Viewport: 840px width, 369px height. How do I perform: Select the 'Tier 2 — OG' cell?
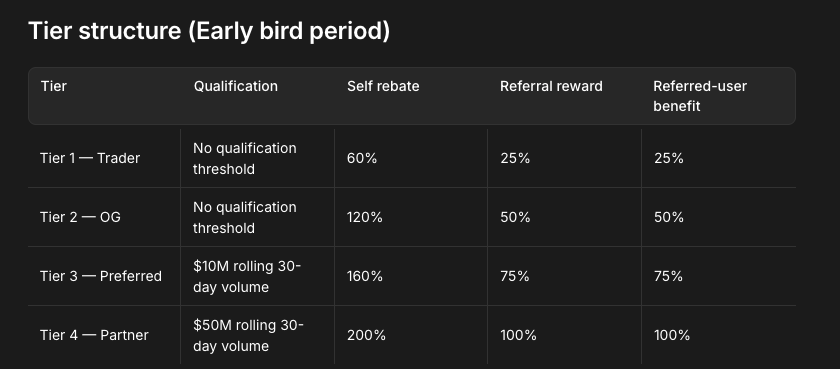click(x=80, y=217)
